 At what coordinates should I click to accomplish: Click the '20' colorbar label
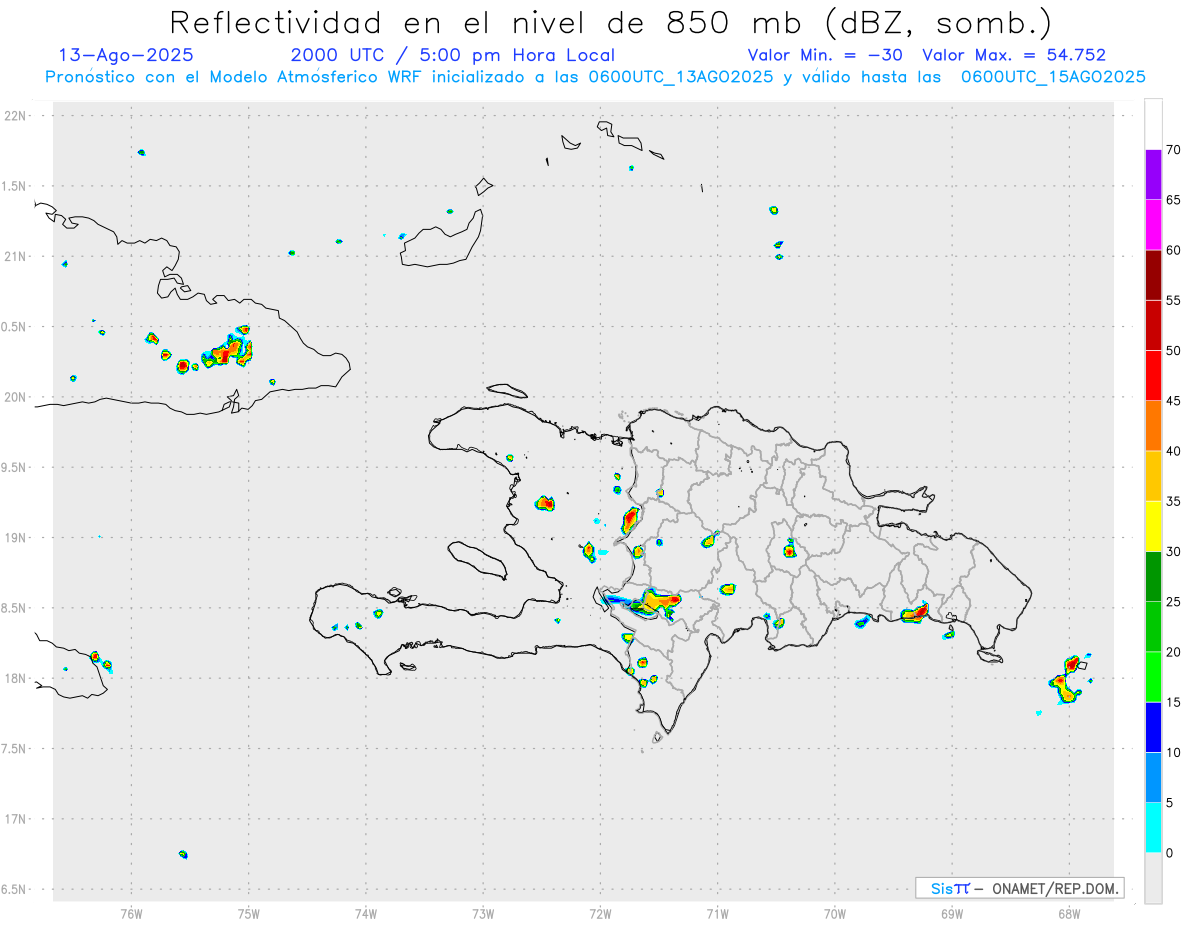tap(1173, 652)
